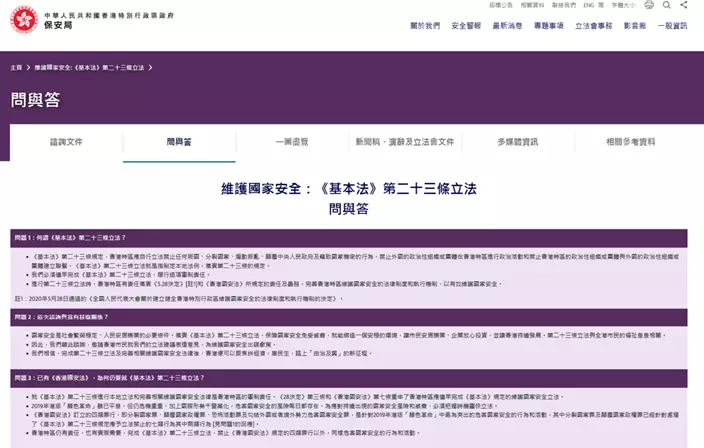Switch to the 一圖盡覽 tab
Image resolution: width=704 pixels, height=448 pixels.
point(292,142)
